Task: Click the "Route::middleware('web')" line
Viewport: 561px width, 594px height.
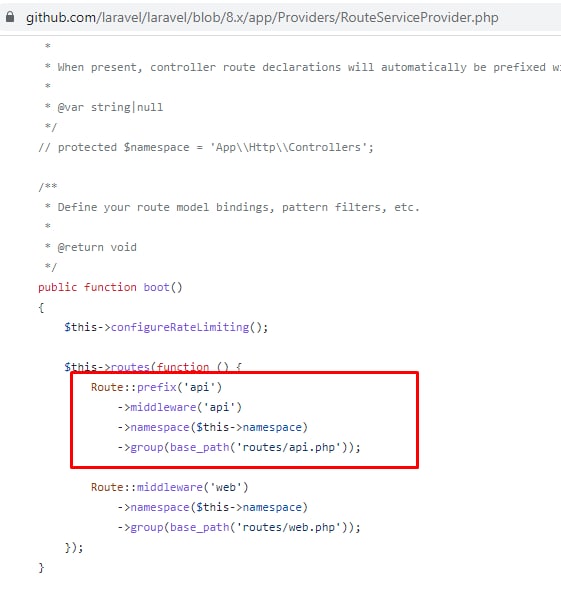Action: (x=169, y=487)
